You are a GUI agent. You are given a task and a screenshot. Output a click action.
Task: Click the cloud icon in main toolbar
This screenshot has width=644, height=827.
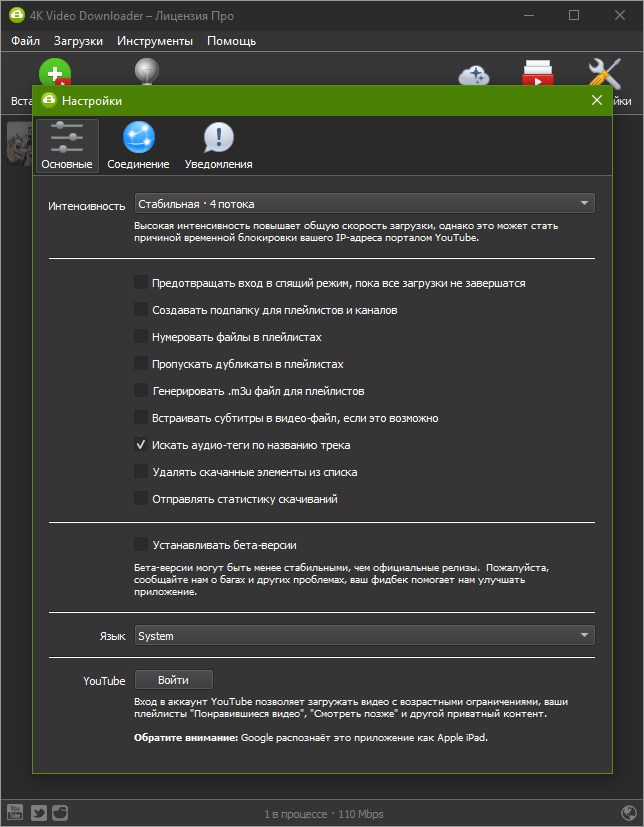[474, 75]
